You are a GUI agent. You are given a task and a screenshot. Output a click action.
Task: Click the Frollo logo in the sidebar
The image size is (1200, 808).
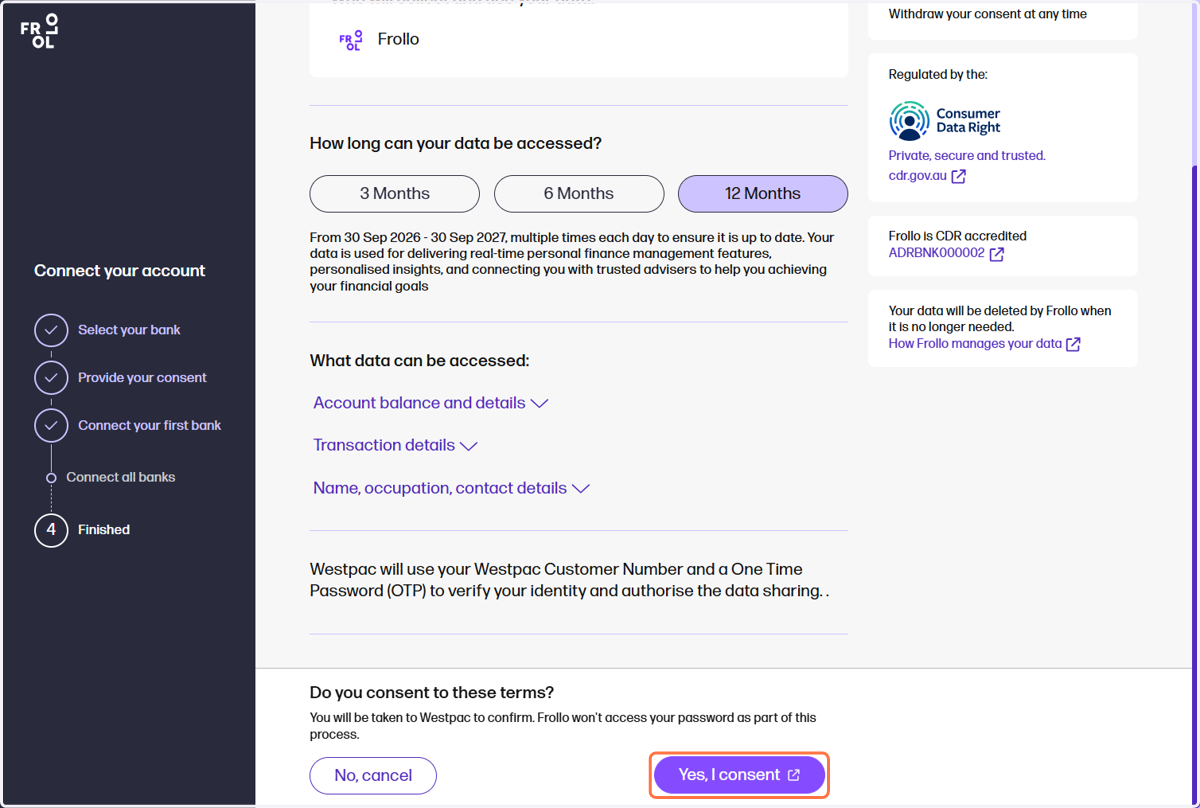[40, 31]
